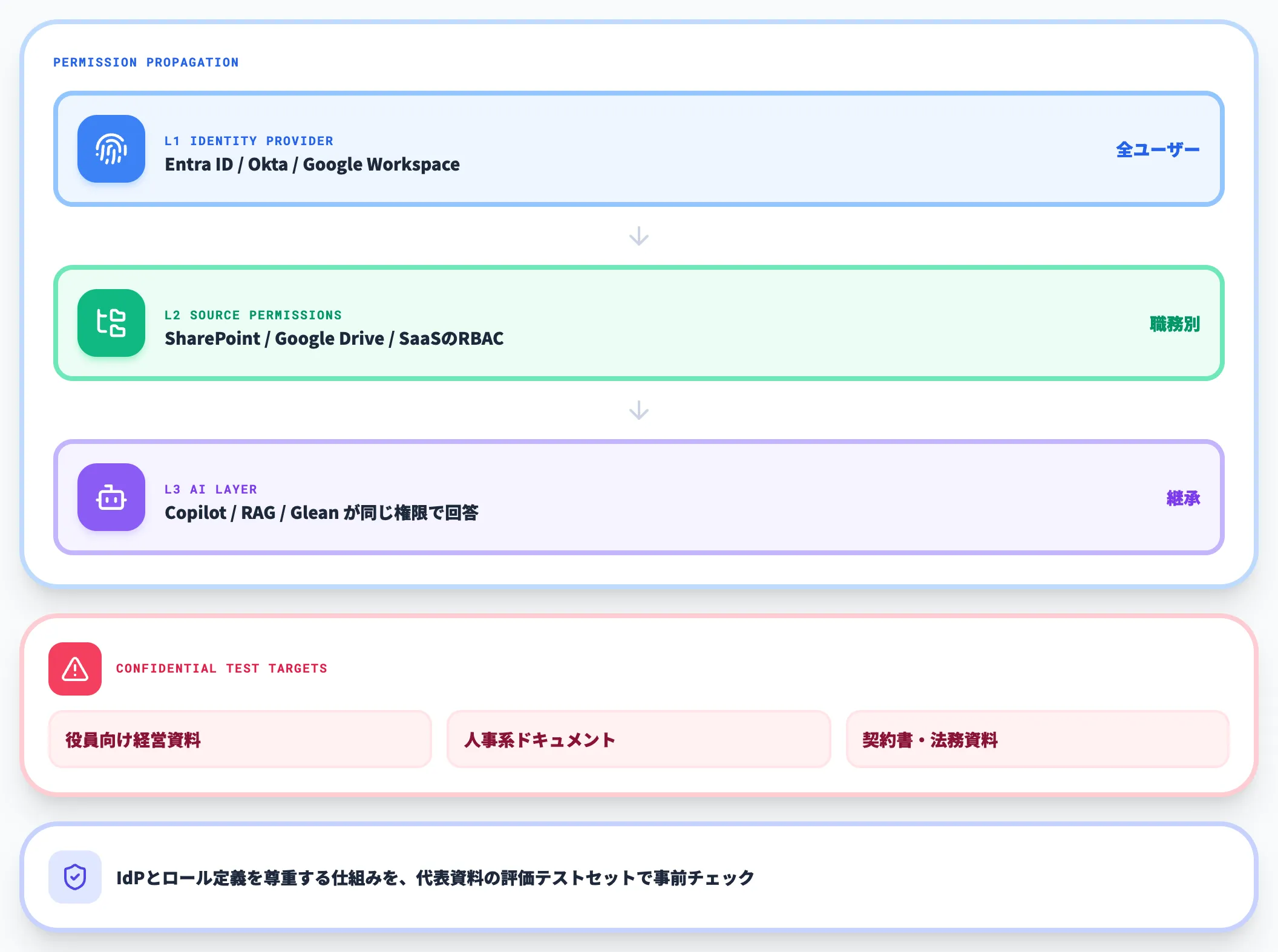Click the down arrow between L1 and L2
The width and height of the screenshot is (1278, 952).
tap(639, 236)
